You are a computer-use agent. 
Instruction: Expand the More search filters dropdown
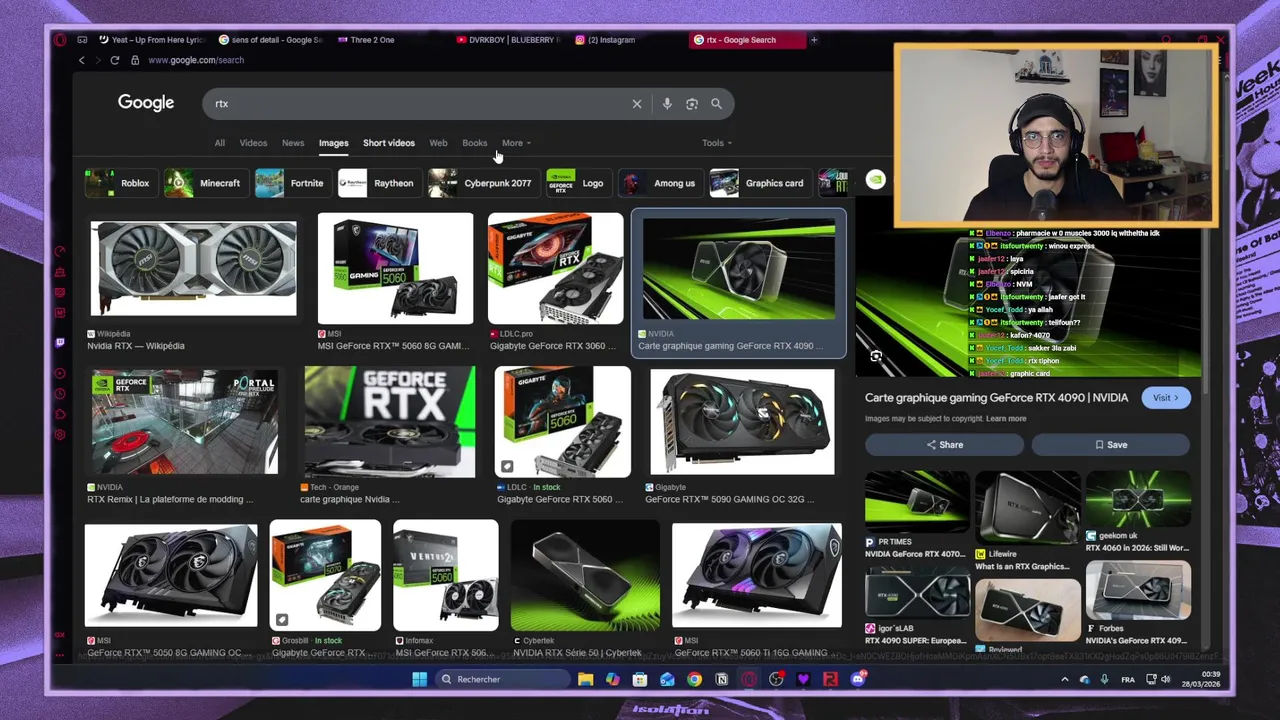(516, 143)
